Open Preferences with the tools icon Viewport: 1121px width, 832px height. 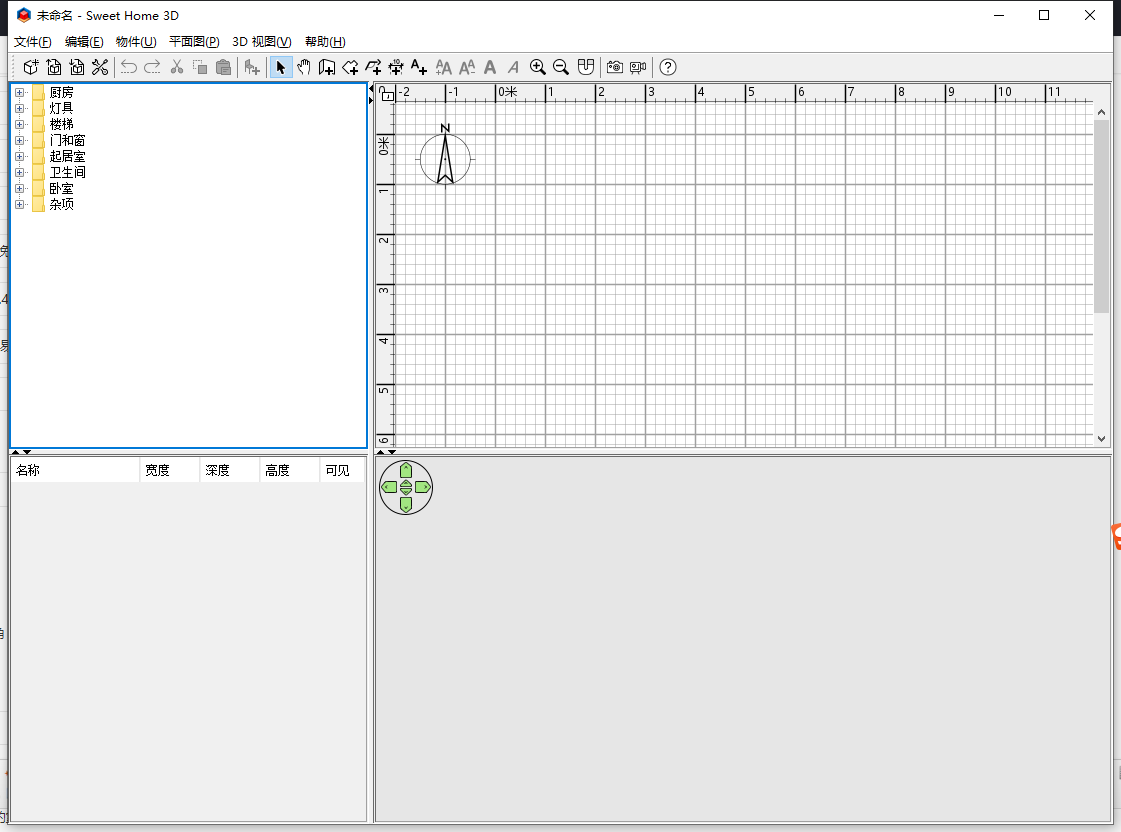99,67
